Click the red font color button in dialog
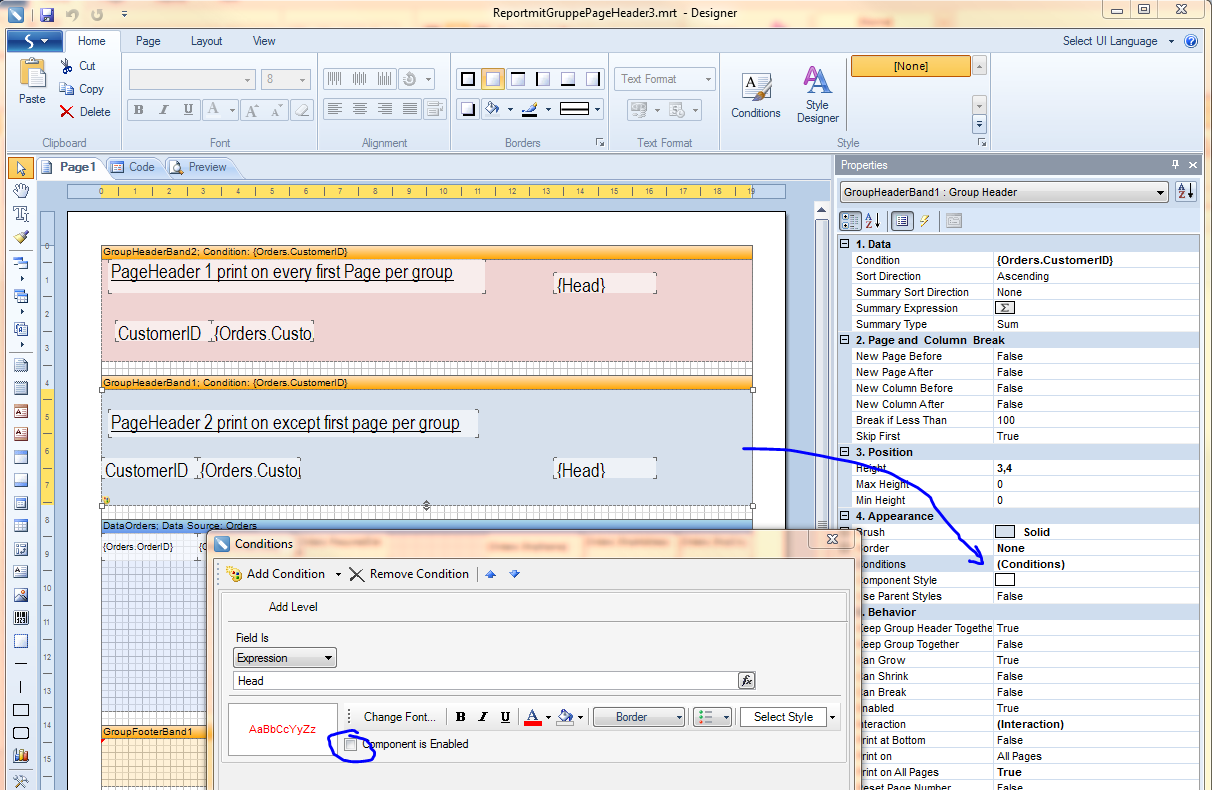1212x790 pixels. pos(532,717)
